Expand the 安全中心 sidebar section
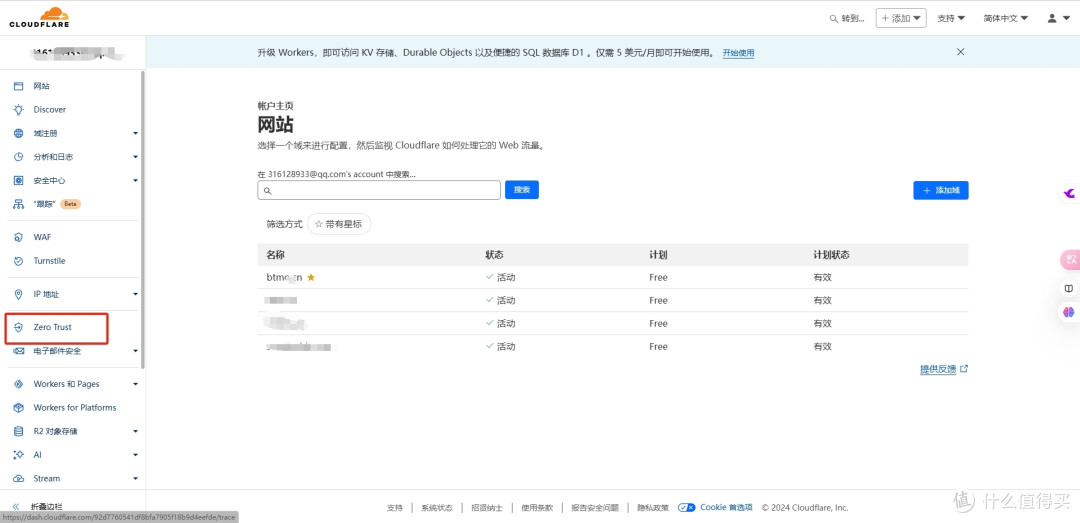The width and height of the screenshot is (1080, 523). [x=136, y=181]
